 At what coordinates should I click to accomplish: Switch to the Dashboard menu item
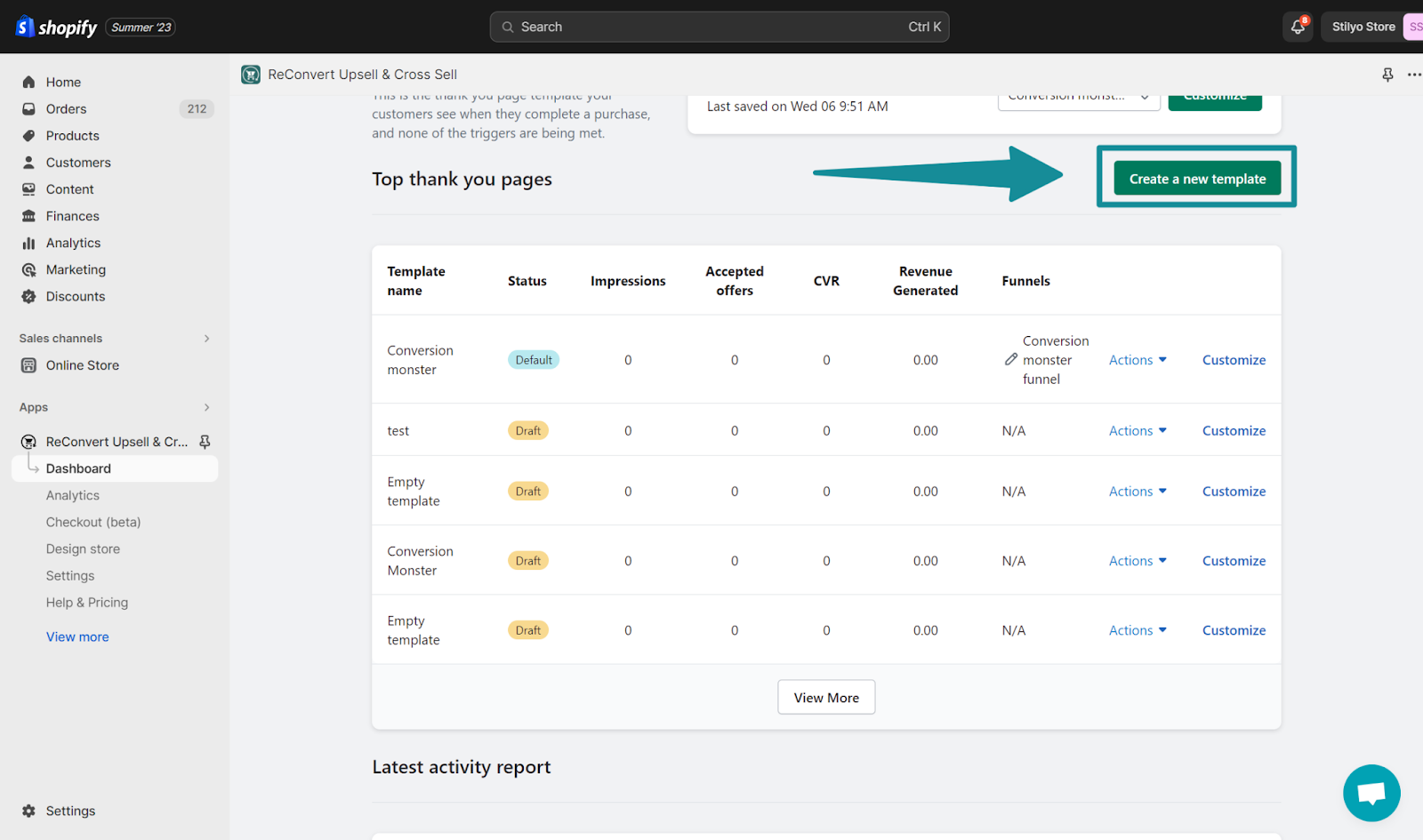(x=78, y=468)
